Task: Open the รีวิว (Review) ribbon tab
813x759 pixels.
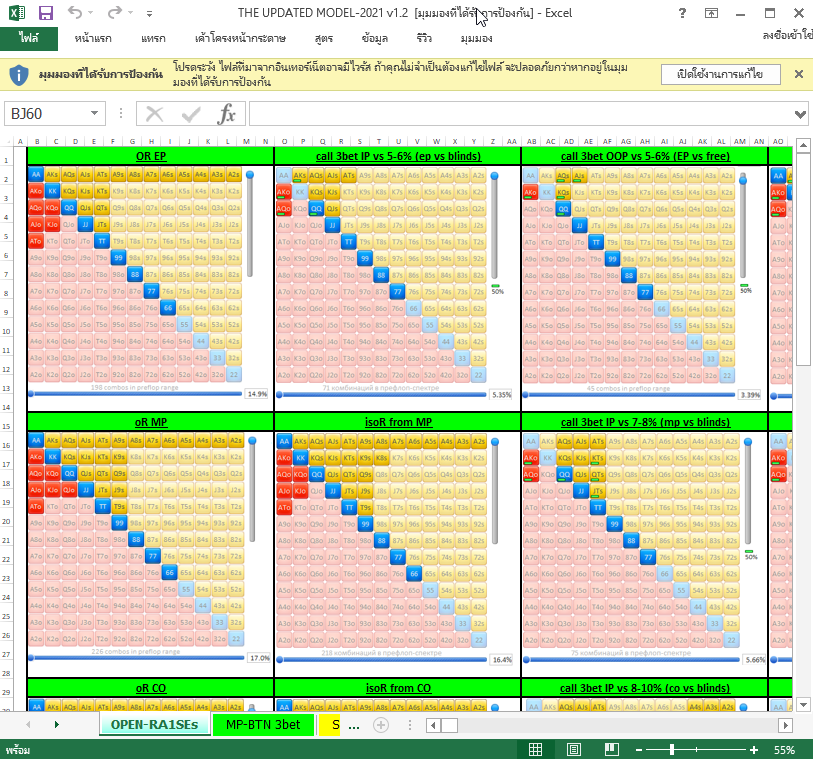Action: [x=424, y=38]
